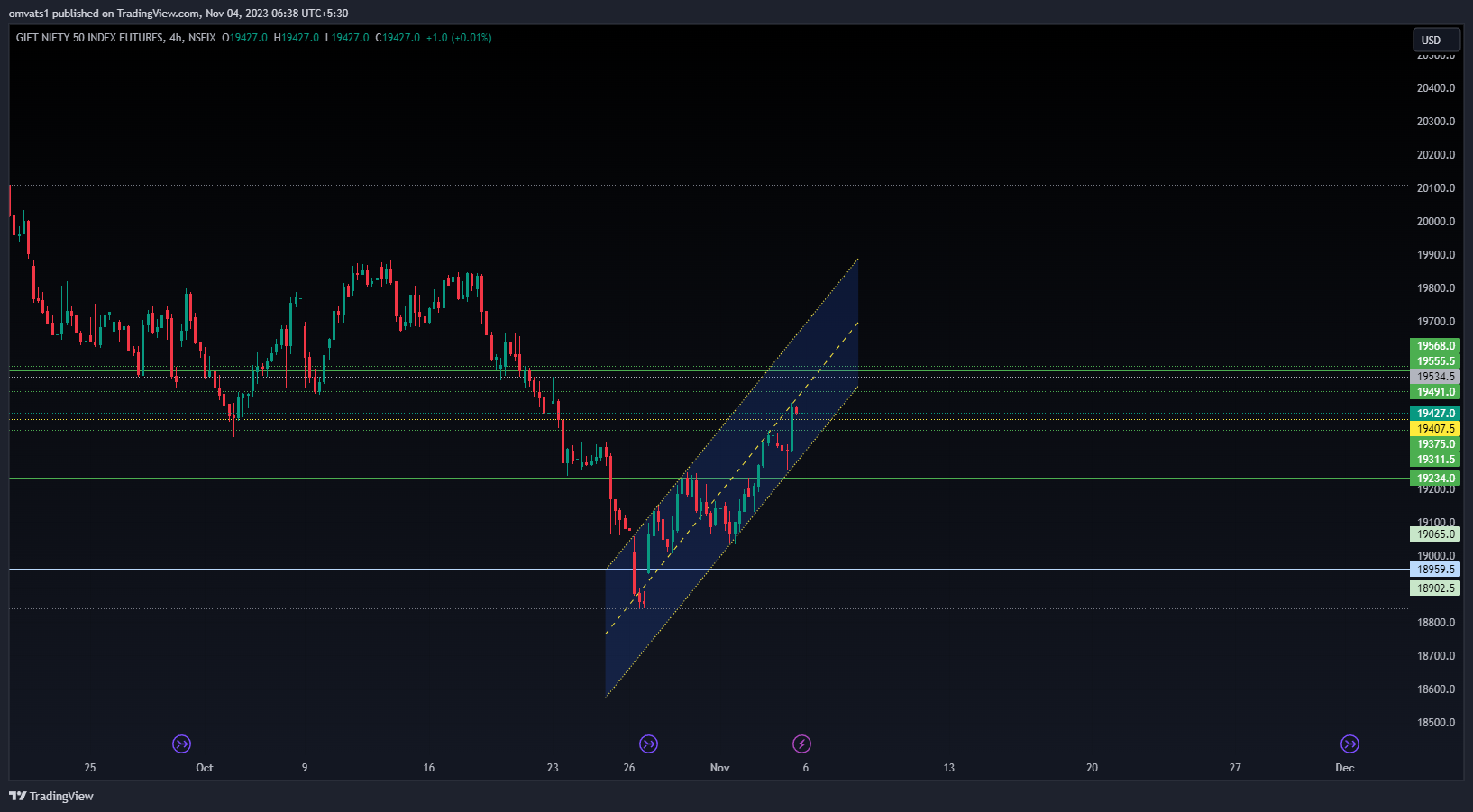Image resolution: width=1473 pixels, height=812 pixels.
Task: Select the 19065.0 price label
Action: point(1435,534)
